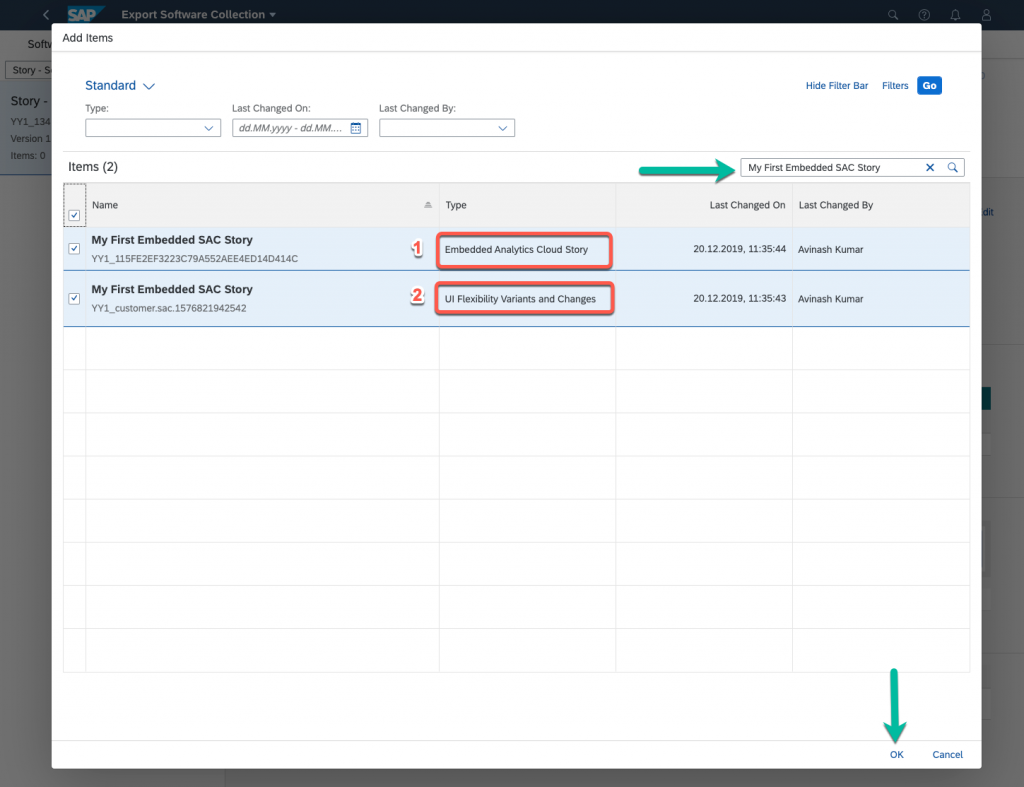Open Export Software Collection title menu
Screen dimensions: 1024x787
pos(199,14)
